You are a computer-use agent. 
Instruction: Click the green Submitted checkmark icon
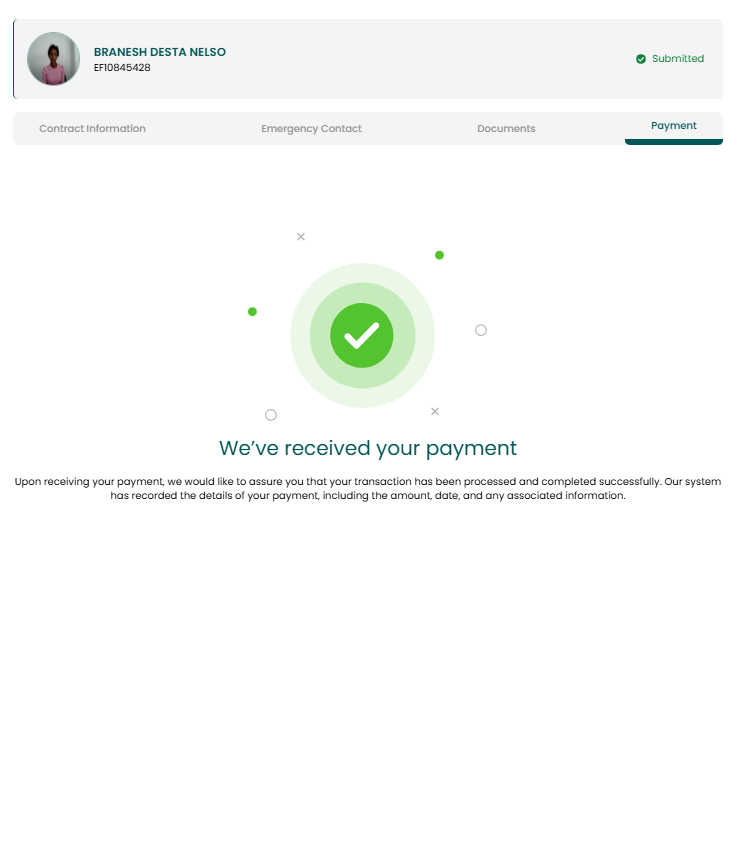[641, 59]
